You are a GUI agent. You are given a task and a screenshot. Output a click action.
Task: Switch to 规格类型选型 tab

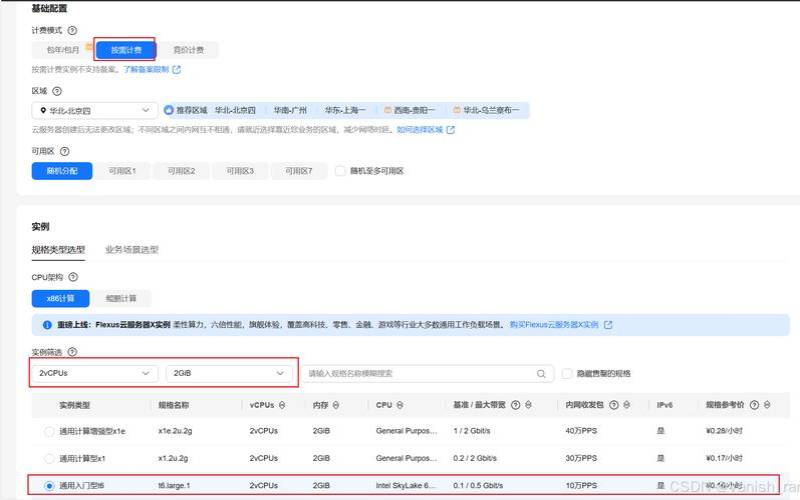(58, 250)
